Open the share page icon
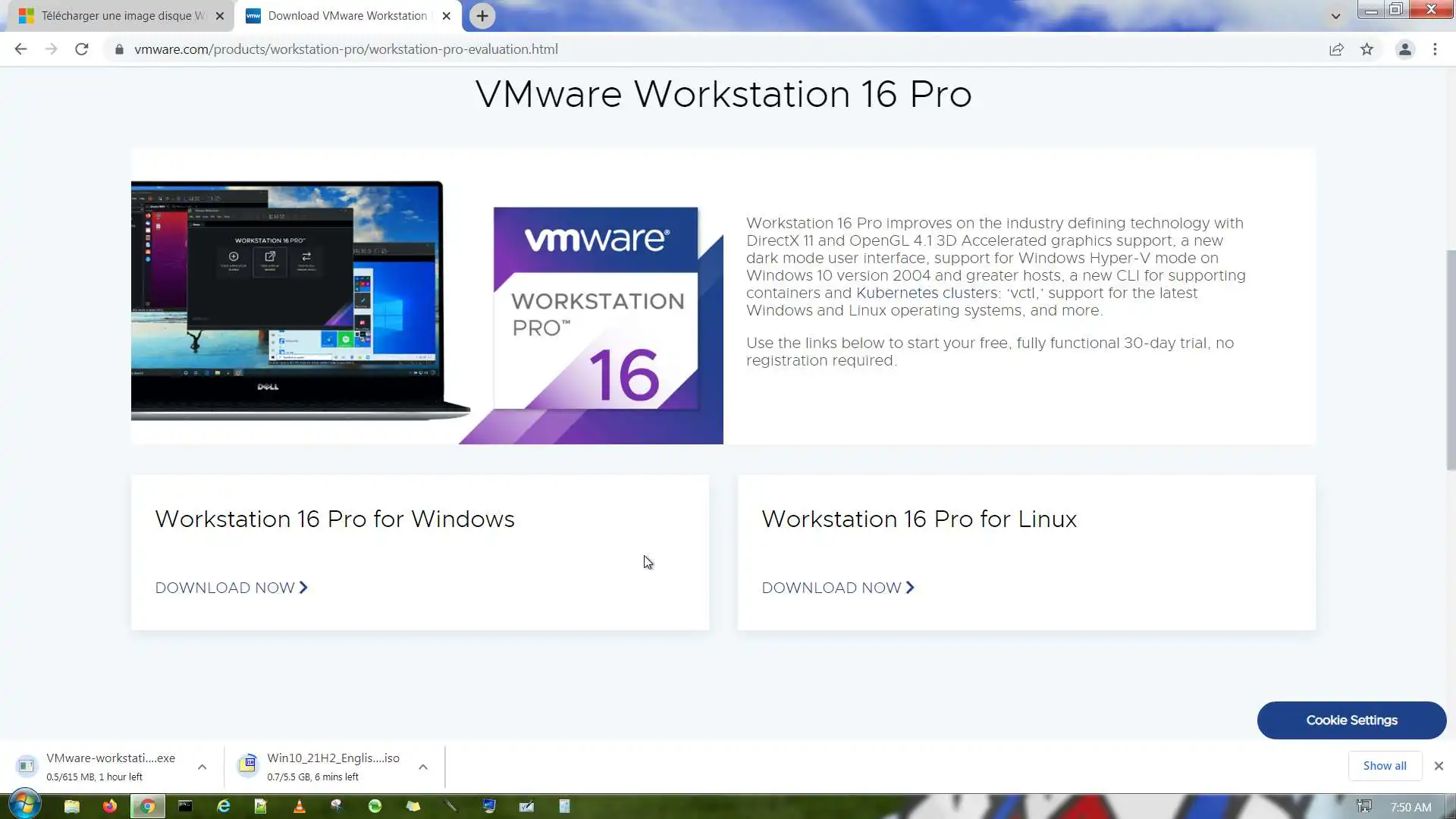Image resolution: width=1456 pixels, height=819 pixels. point(1336,49)
